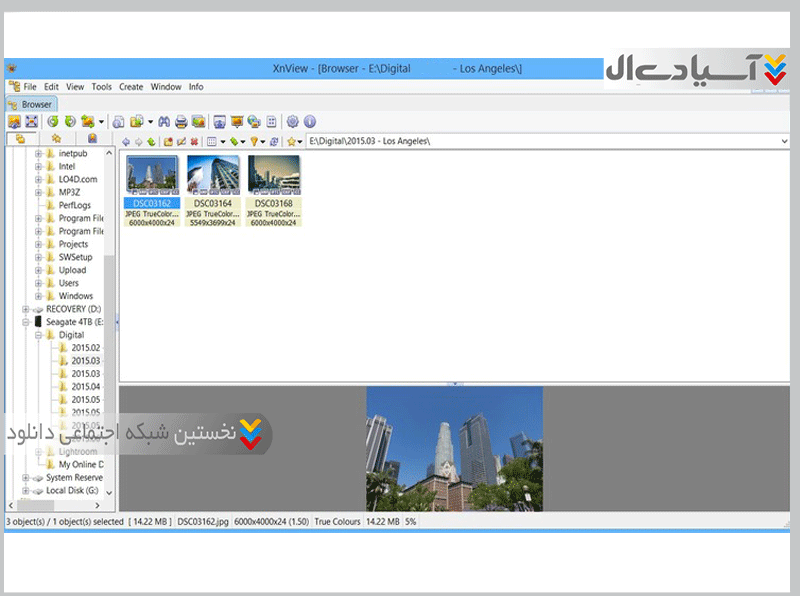800x600 pixels.
Task: Expand the RECOVERY (D:) drive node
Action: click(x=26, y=309)
